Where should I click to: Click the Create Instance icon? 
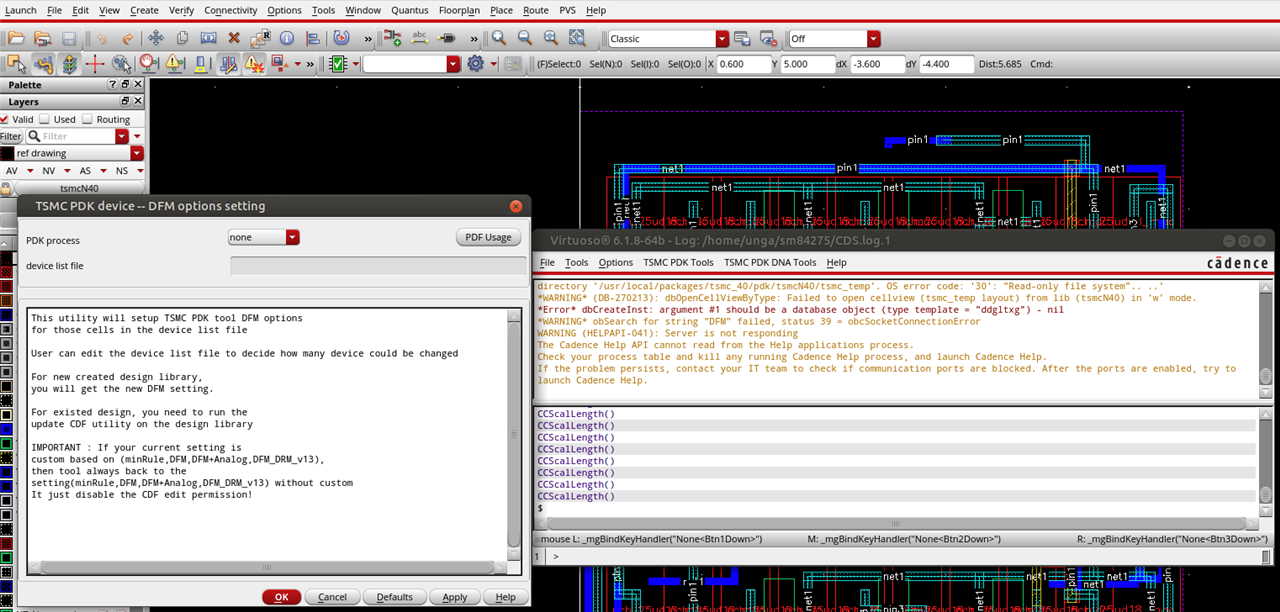tap(393, 38)
